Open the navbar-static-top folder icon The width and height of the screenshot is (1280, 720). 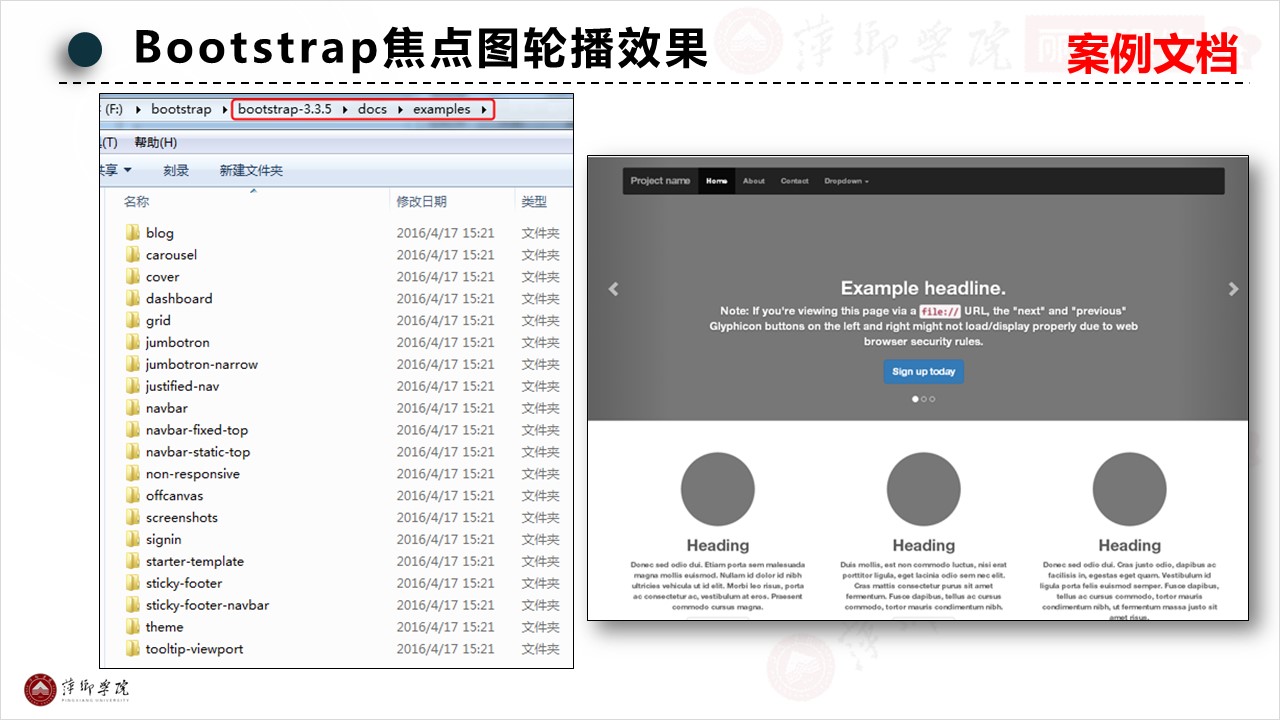tap(133, 452)
